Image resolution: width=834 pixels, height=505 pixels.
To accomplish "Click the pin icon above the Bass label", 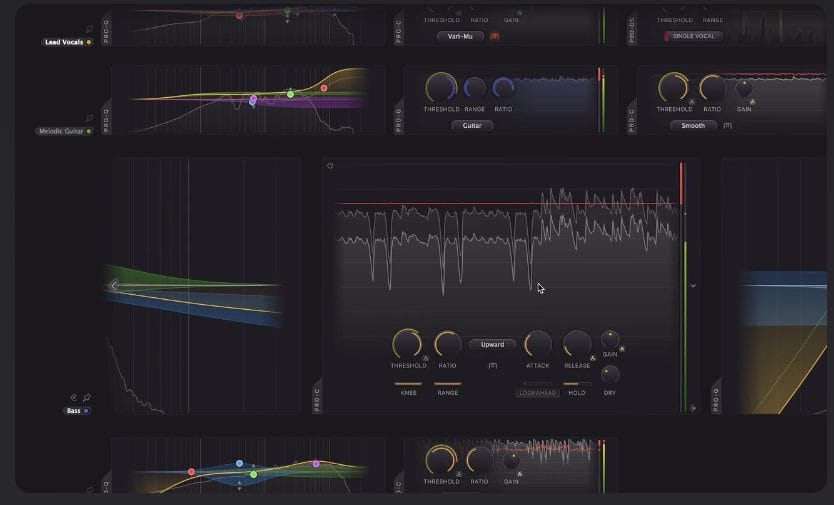I will point(87,397).
